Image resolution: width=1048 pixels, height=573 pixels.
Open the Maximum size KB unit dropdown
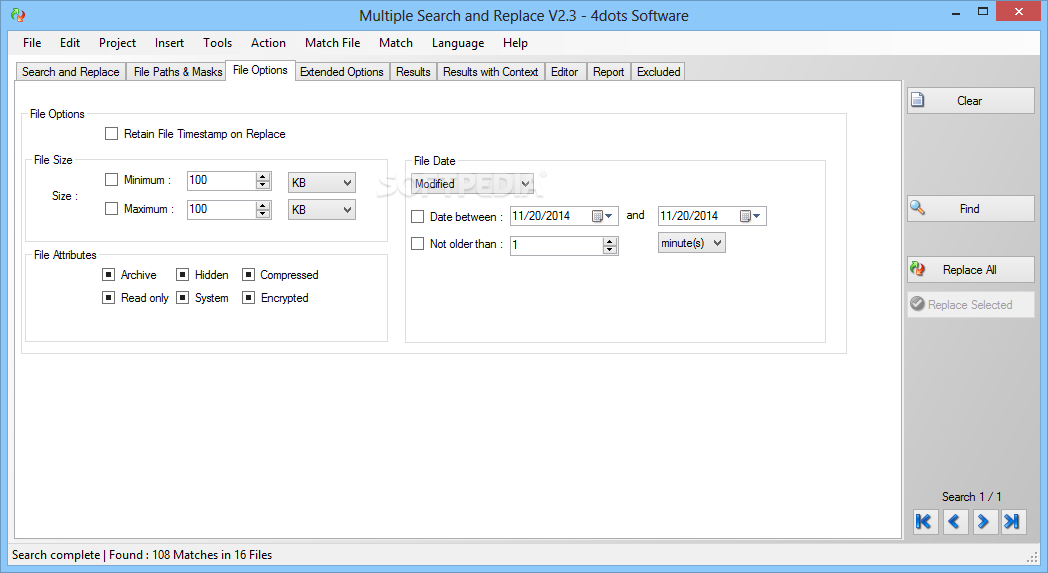[321, 209]
